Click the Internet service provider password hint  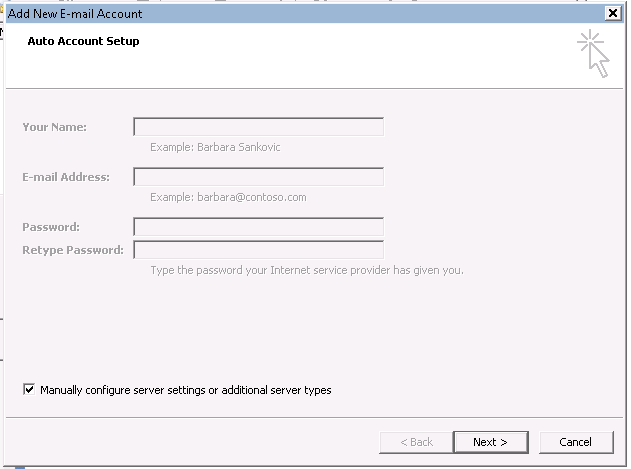(x=307, y=270)
